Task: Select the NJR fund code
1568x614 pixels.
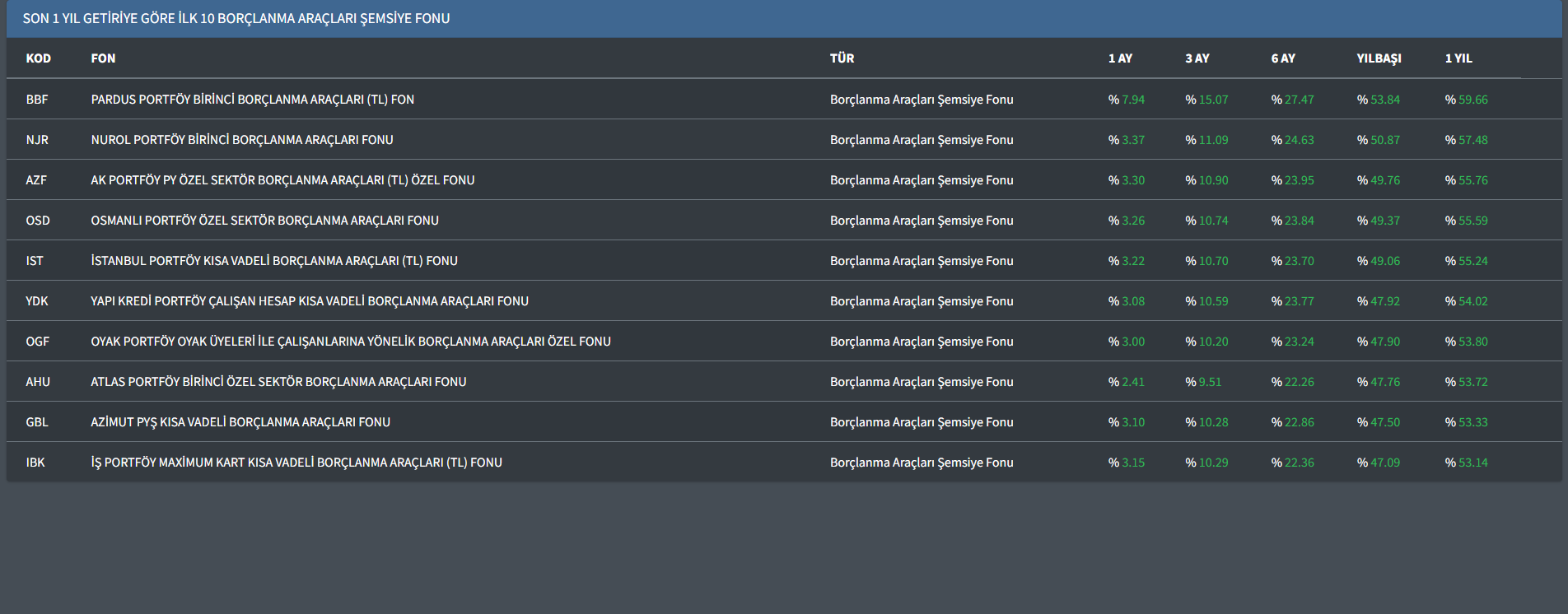Action: 37,140
